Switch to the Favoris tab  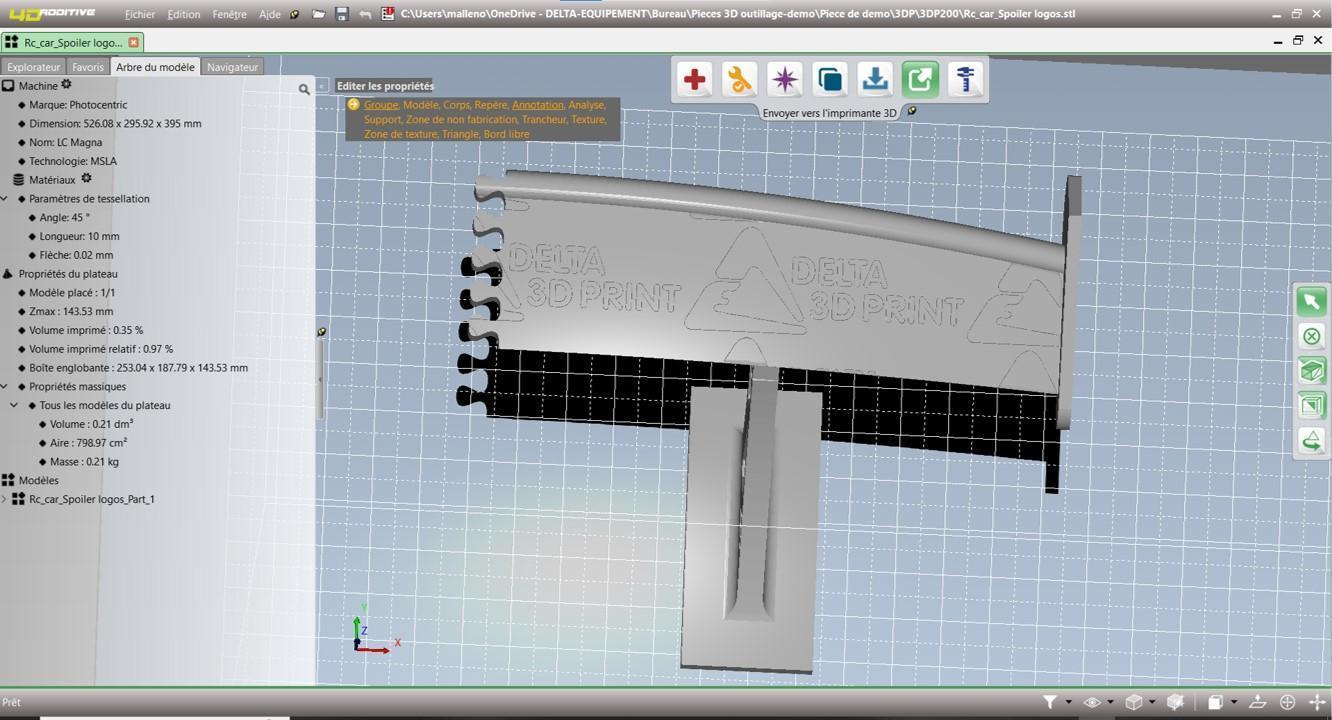pyautogui.click(x=88, y=67)
